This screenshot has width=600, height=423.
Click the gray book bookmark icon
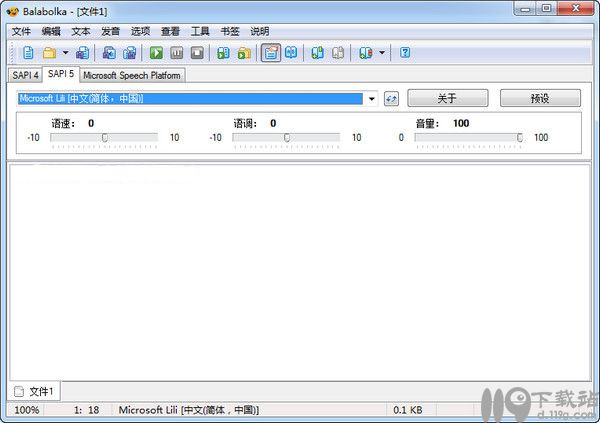[338, 53]
